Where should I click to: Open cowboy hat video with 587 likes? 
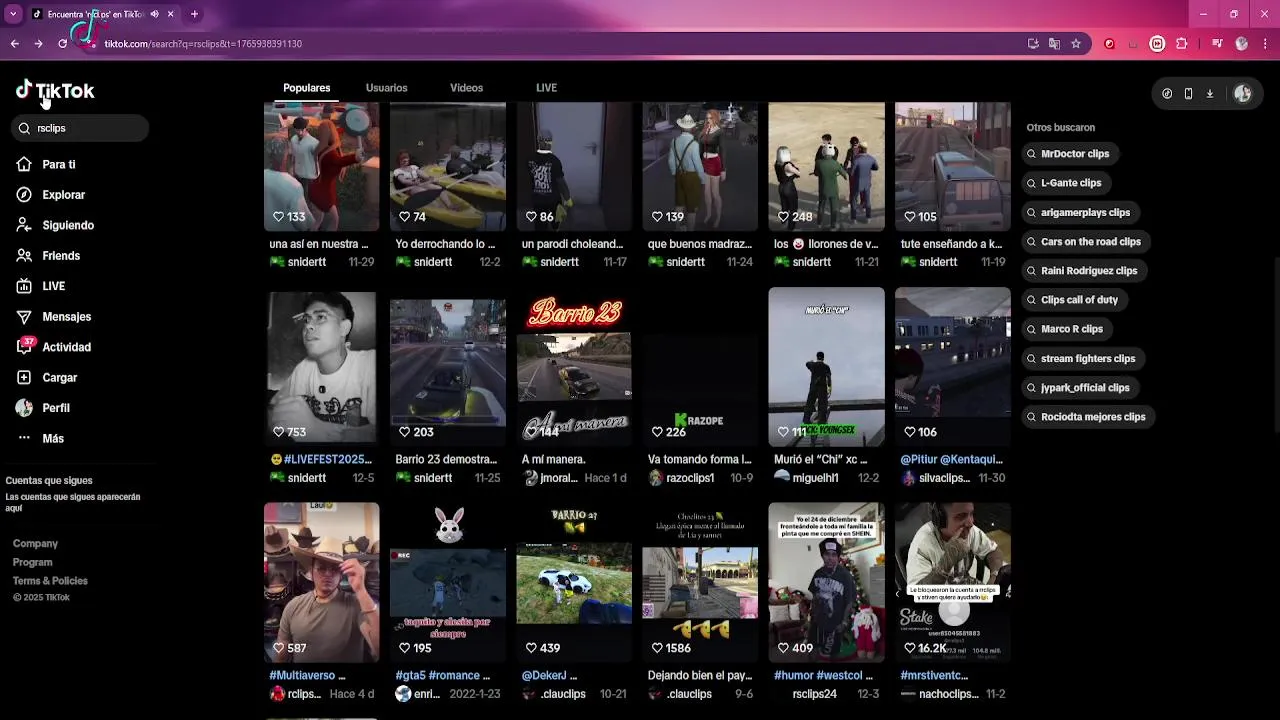[x=321, y=582]
